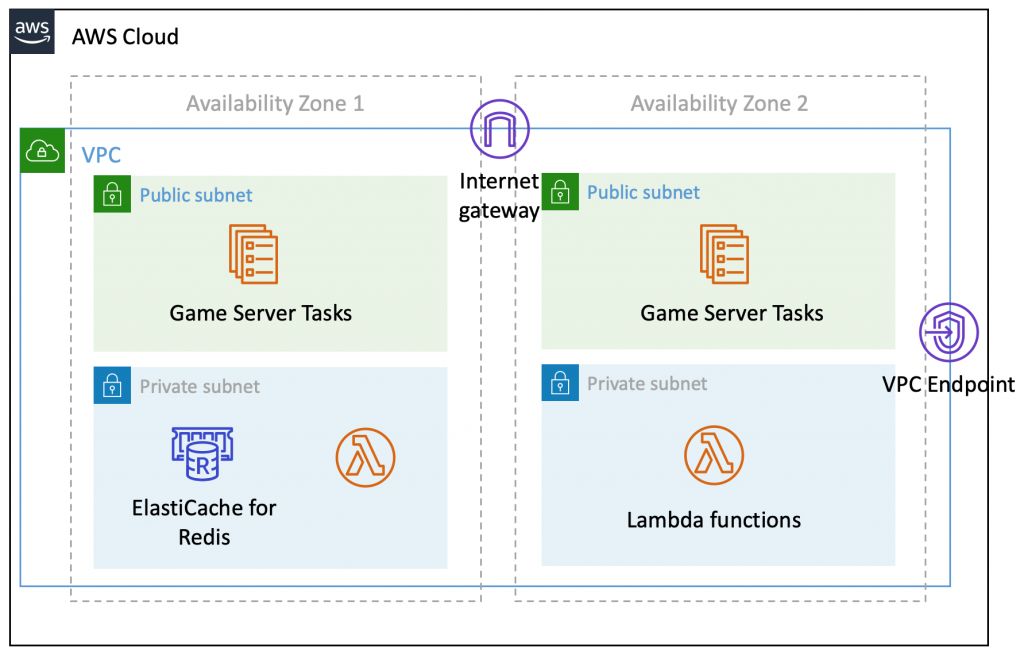
Task: Click the Internet gateway label text
Action: [x=499, y=196]
